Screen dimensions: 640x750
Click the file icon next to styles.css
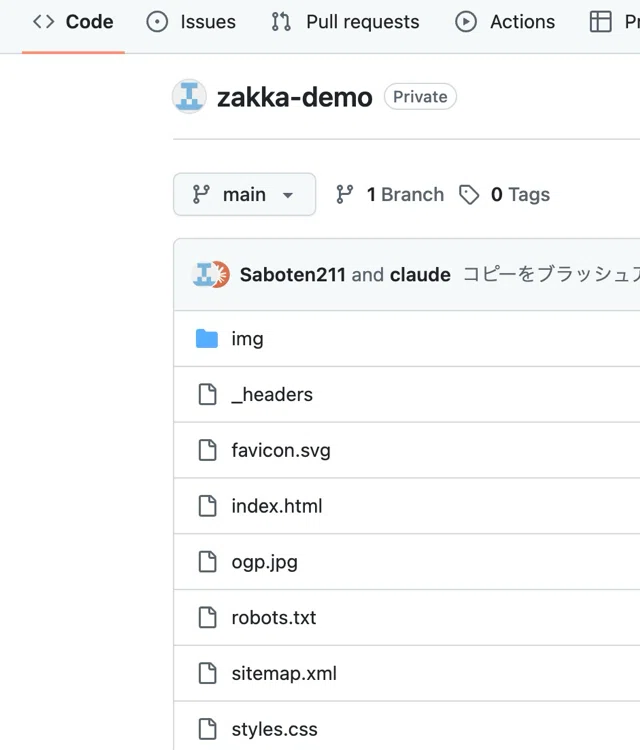coord(208,729)
